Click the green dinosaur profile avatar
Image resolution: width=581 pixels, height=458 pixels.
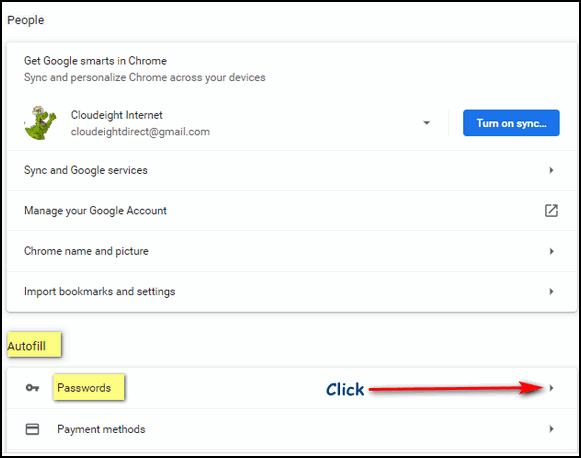click(x=40, y=123)
